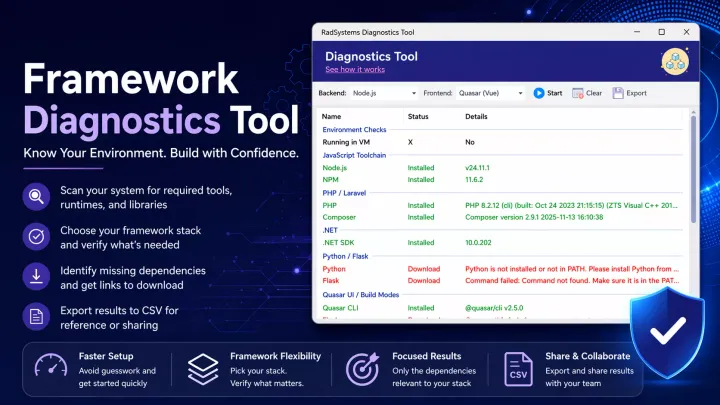Click the 11.6.2 NPM version detail
Image resolution: width=720 pixels, height=405 pixels.
coord(474,180)
